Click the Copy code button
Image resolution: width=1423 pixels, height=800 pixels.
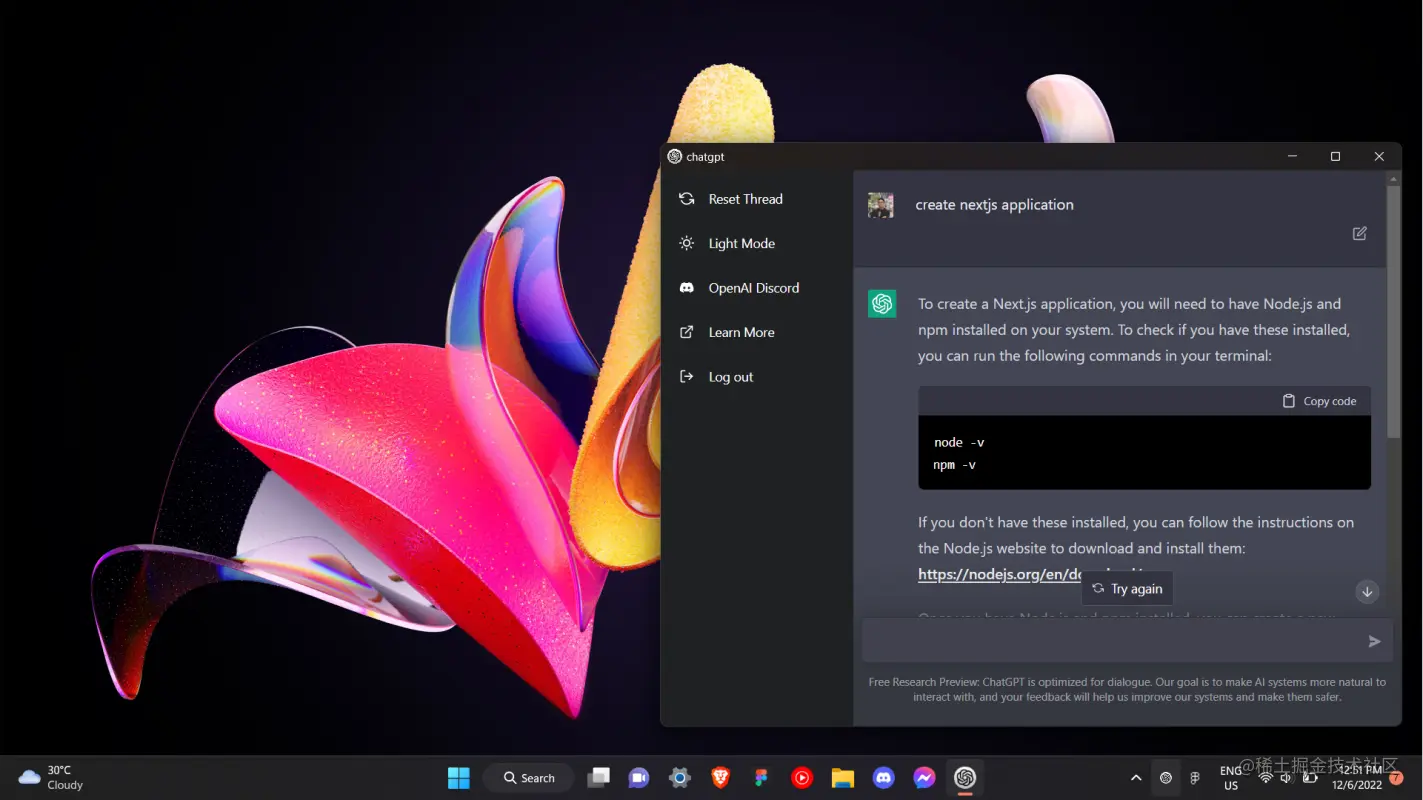click(1319, 401)
